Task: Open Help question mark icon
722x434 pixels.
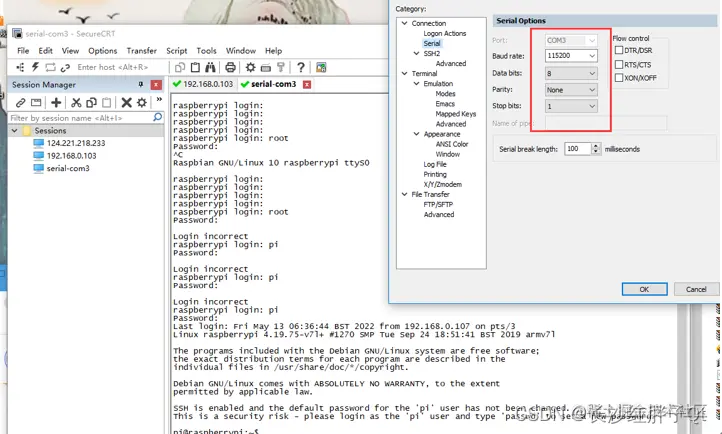Action: click(301, 67)
